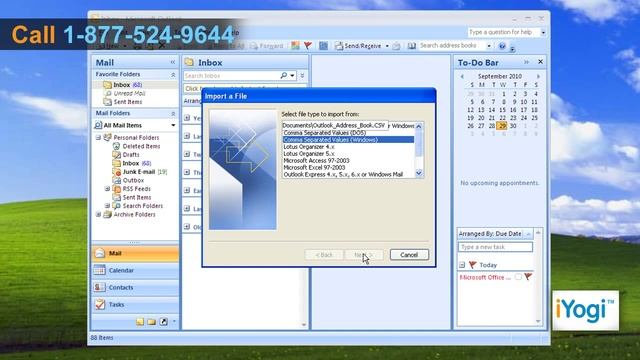Click the Send/Receive toolbar button
Viewport: 640px width, 360px height.
[358, 46]
